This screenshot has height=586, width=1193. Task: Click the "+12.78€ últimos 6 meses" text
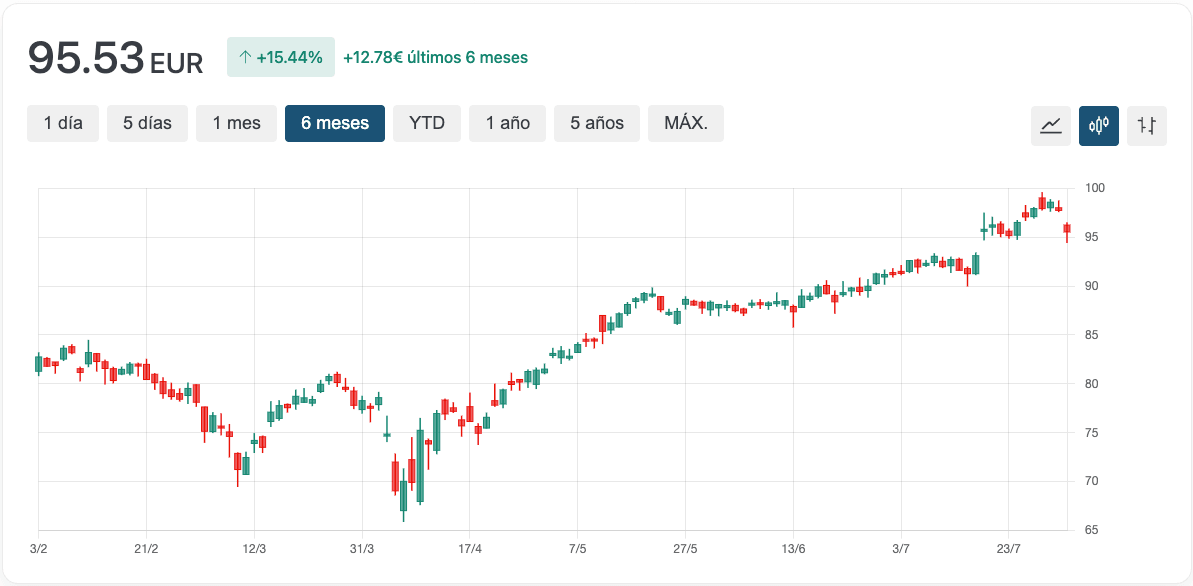(x=435, y=57)
